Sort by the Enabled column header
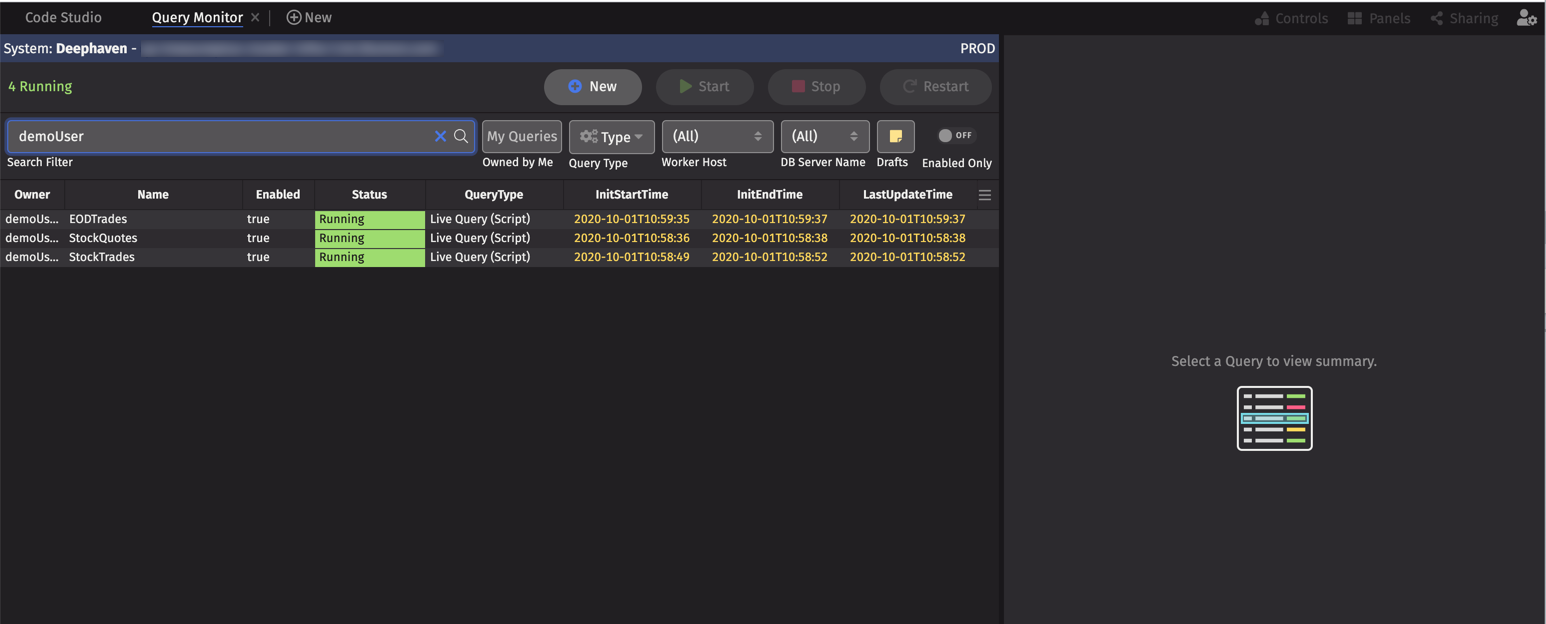Image resolution: width=1546 pixels, height=624 pixels. pyautogui.click(x=278, y=195)
